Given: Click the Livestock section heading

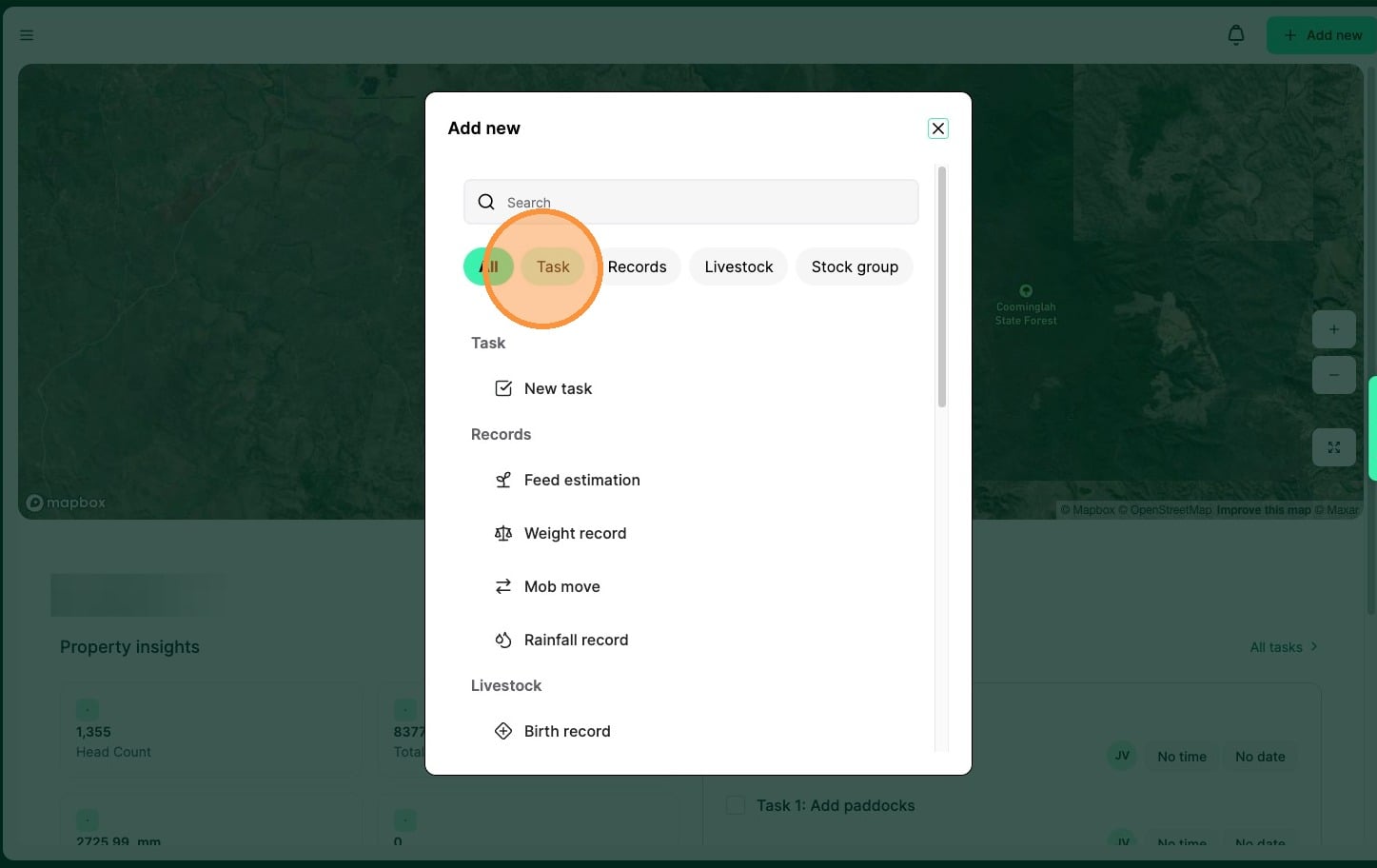Looking at the screenshot, I should coord(506,685).
